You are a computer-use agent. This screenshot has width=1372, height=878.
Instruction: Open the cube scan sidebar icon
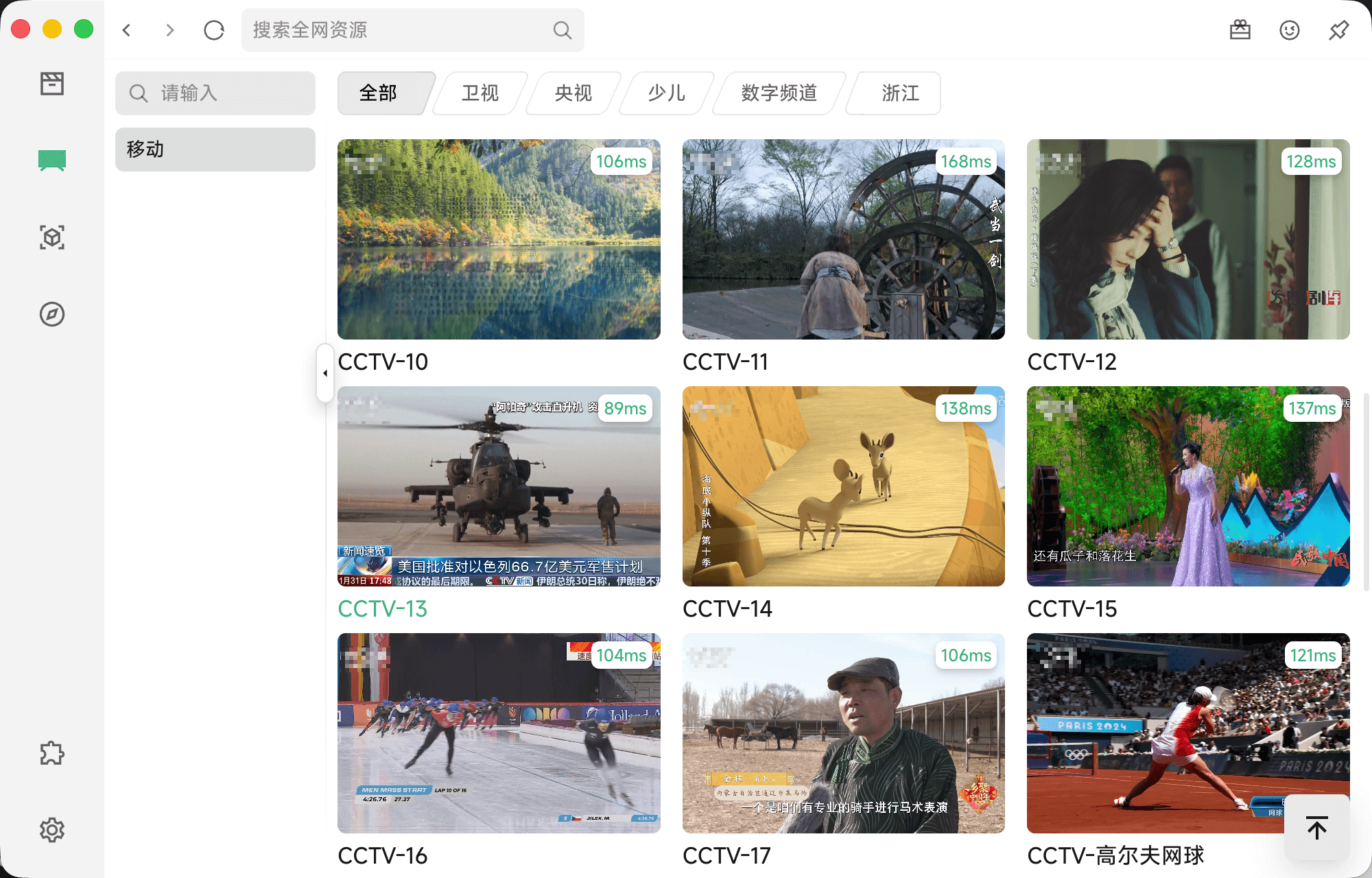[52, 237]
